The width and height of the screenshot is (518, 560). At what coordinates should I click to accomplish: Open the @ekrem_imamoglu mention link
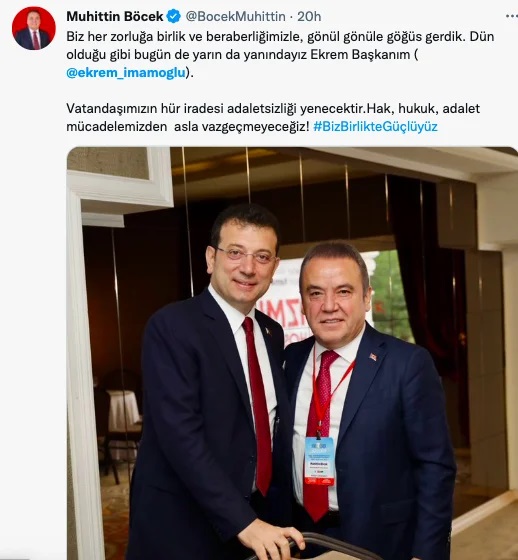[126, 72]
